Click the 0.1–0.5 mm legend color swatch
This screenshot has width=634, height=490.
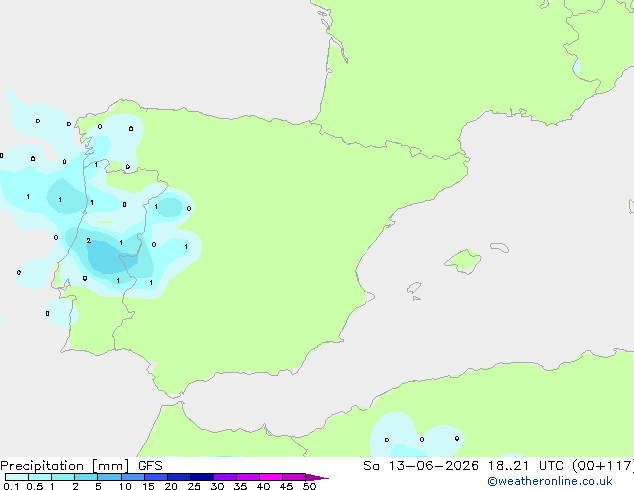point(17,477)
